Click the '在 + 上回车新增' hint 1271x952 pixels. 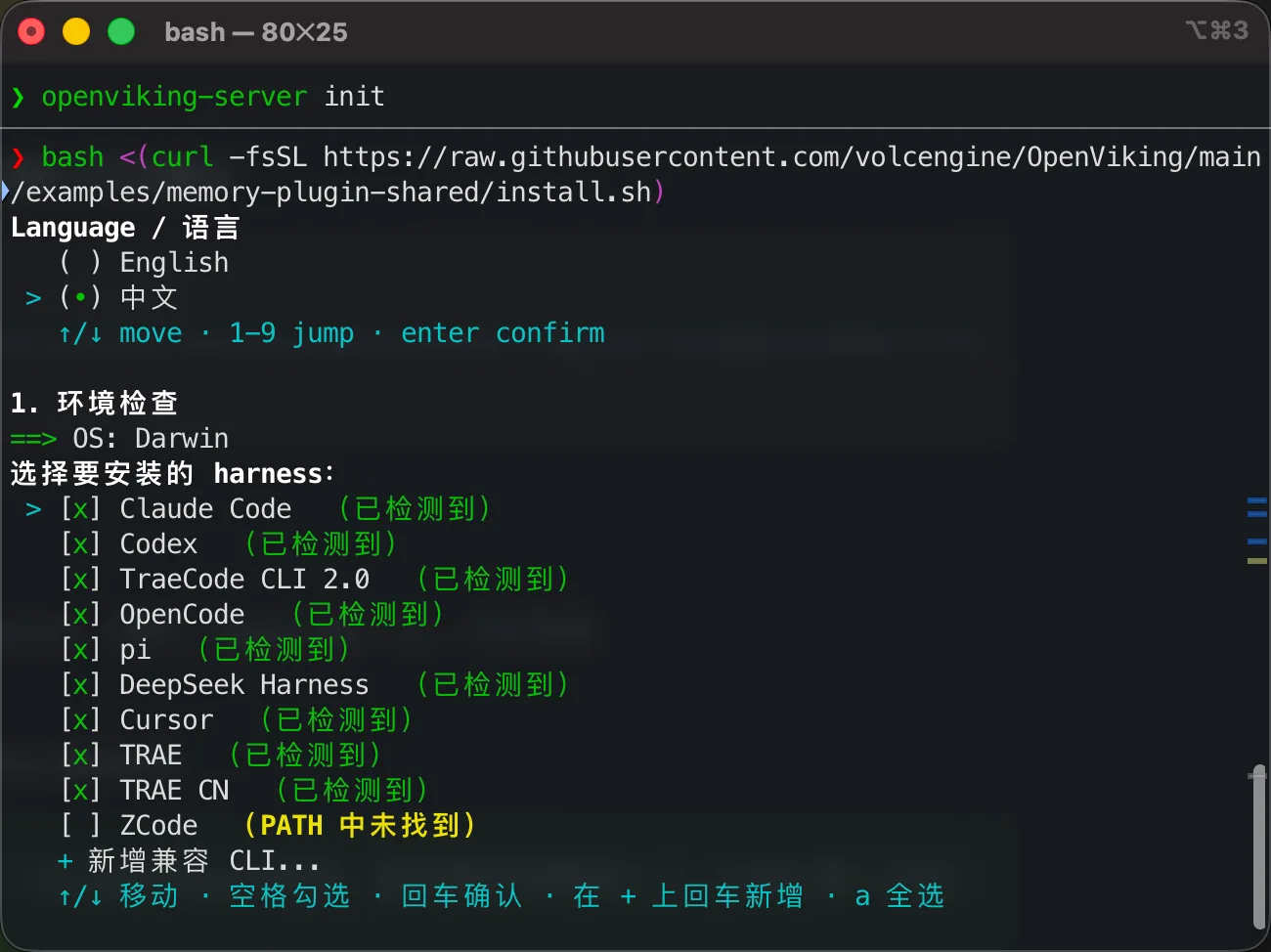[688, 896]
